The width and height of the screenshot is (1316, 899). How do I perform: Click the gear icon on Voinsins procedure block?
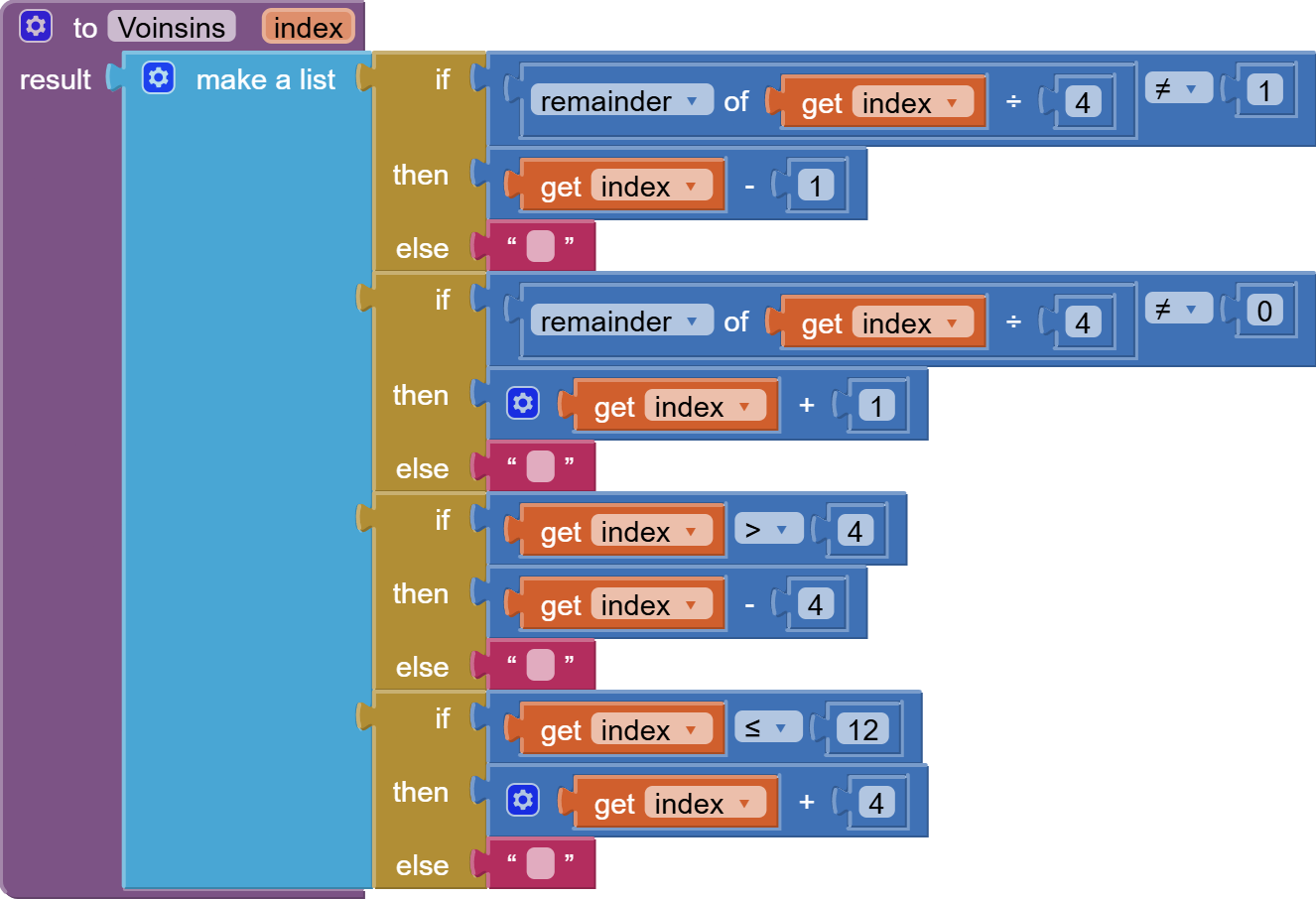[36, 26]
